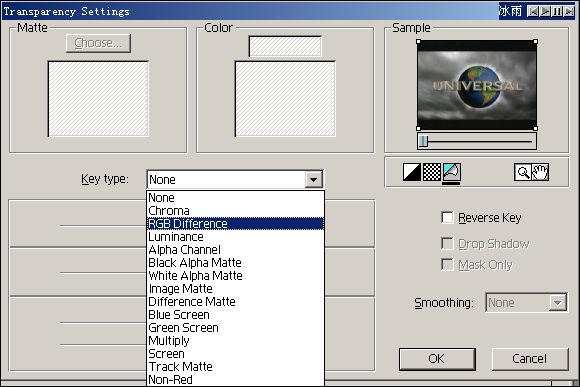Click the small Color swatch box
The image size is (580, 387).
coord(285,46)
